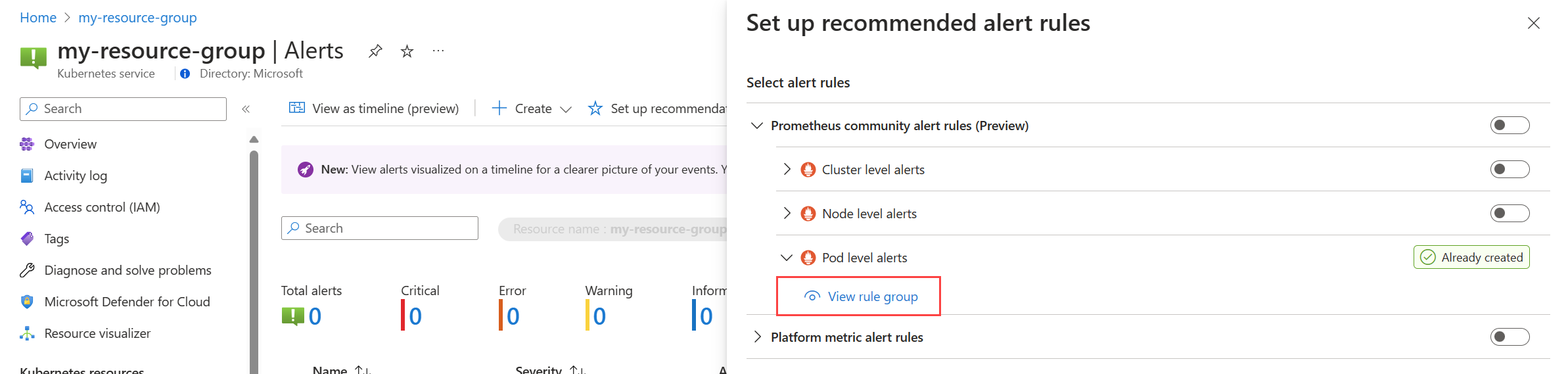Expand Cluster level alerts section
Viewport: 1568px width, 374px height.
point(787,170)
